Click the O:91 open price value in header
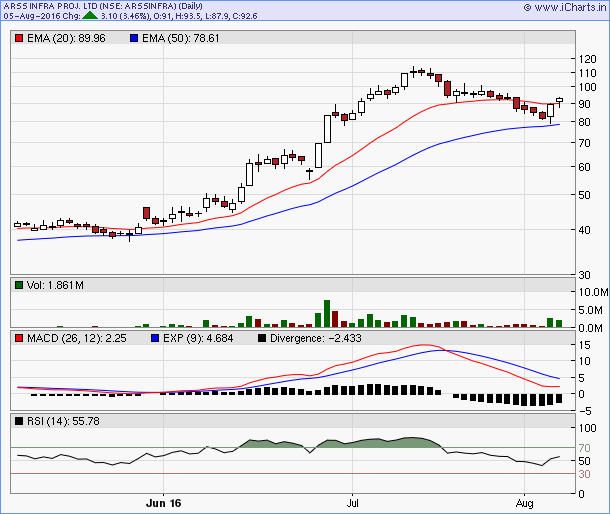The image size is (610, 514). tap(161, 16)
